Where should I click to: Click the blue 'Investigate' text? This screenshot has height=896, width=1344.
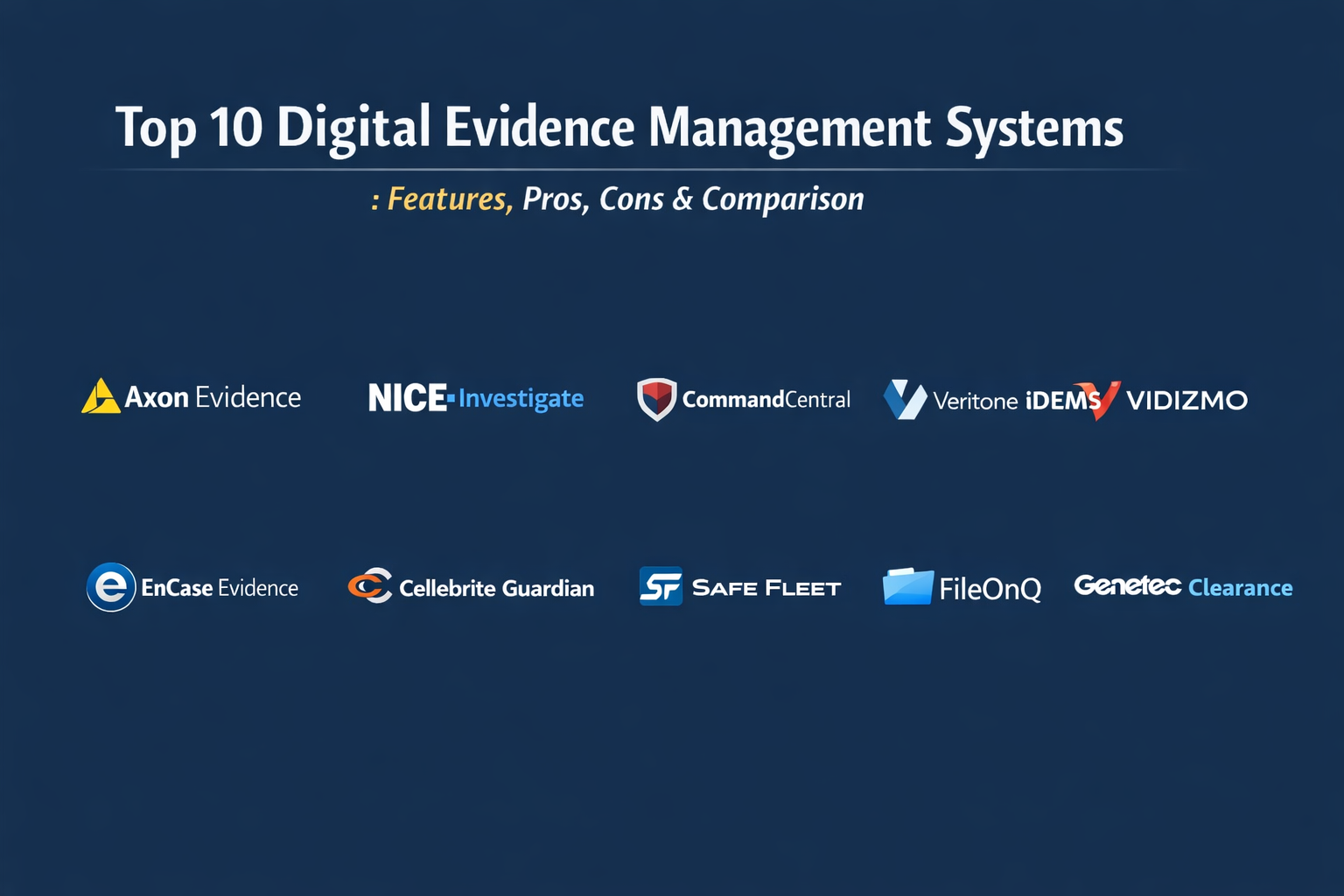point(521,400)
